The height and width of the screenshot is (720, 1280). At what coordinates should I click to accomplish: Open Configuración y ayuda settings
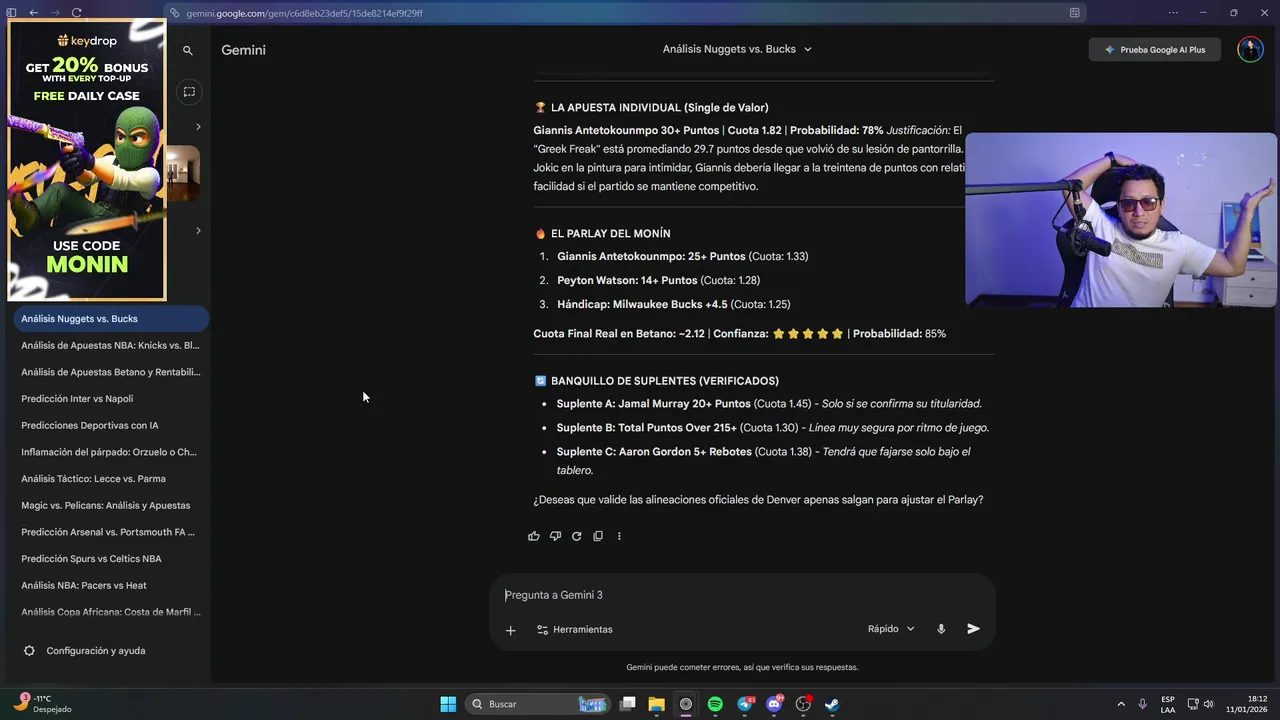click(85, 651)
